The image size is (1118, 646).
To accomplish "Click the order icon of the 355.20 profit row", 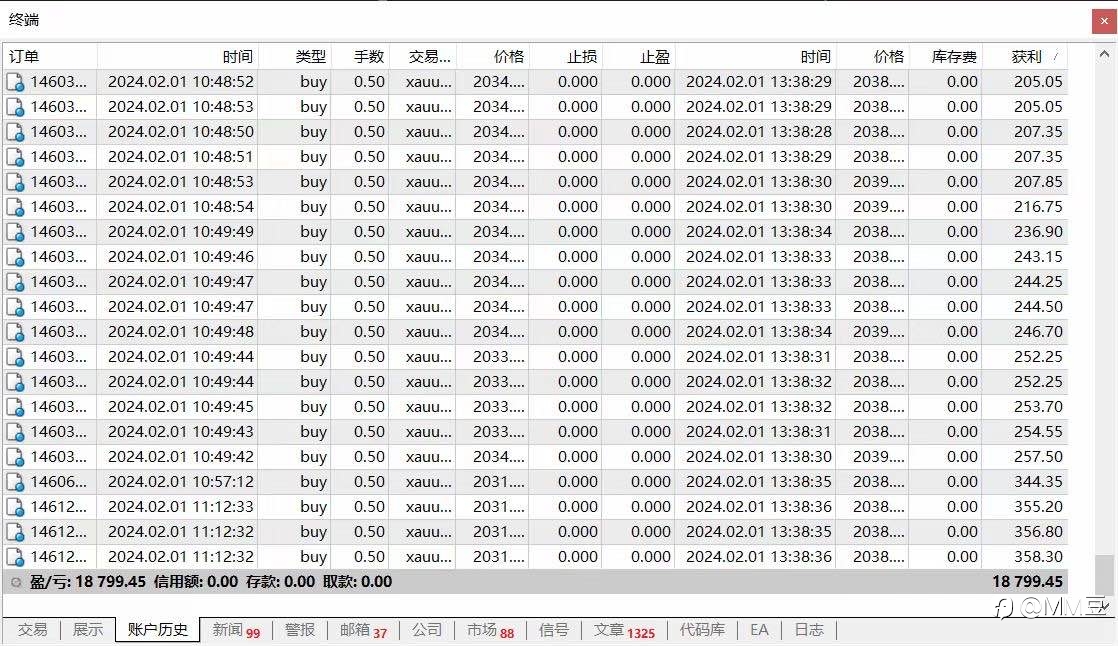I will tap(15, 507).
